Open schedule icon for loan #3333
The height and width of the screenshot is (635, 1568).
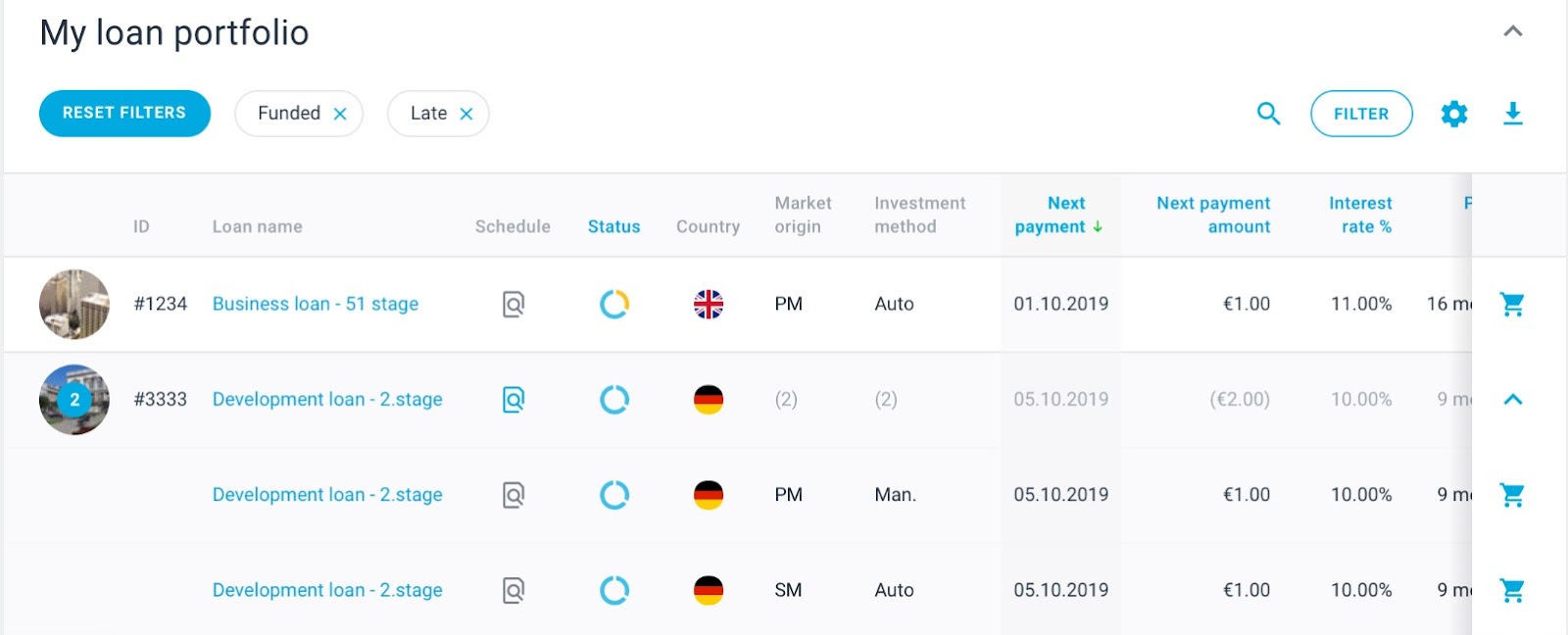(514, 400)
